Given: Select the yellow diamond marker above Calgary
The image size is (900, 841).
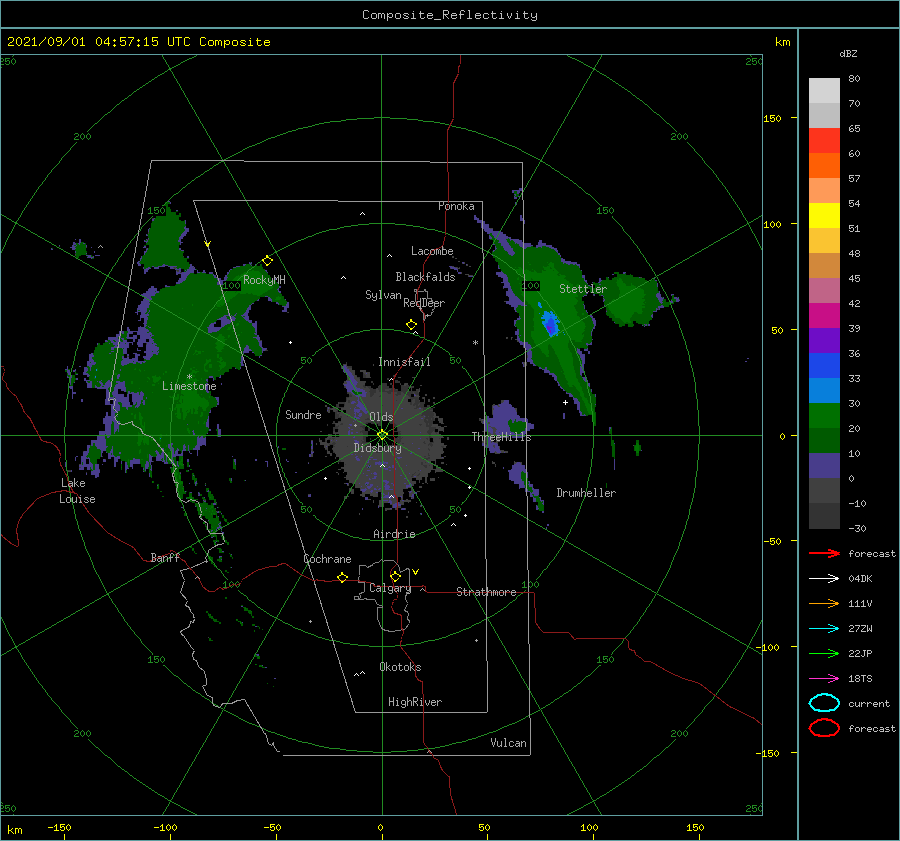Looking at the screenshot, I should click(395, 576).
